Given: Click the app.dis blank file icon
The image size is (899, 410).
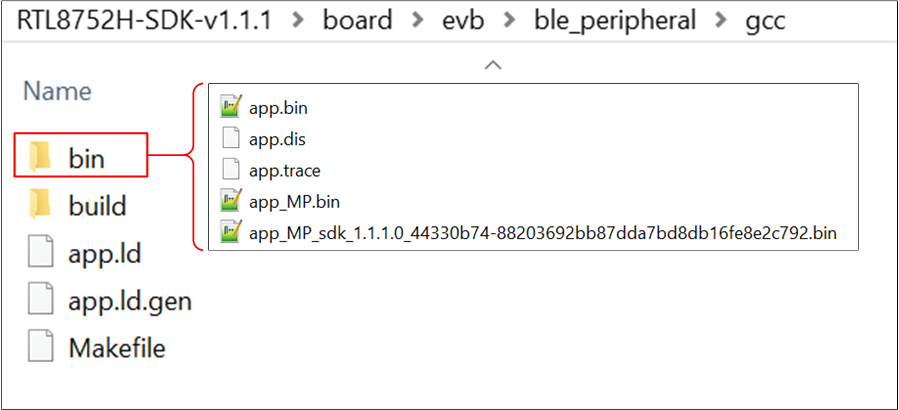Looking at the screenshot, I should [230, 139].
